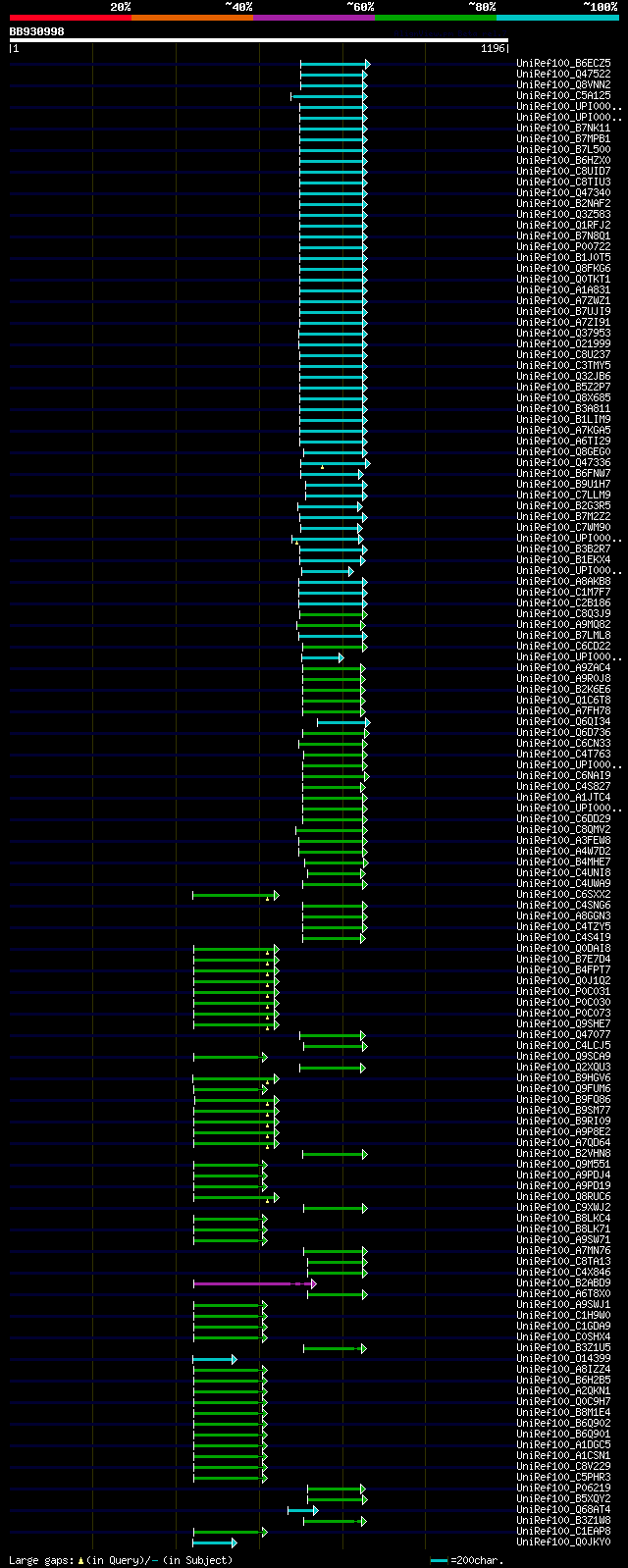Select the UniRef100_Q3Z583 label
628x1568 pixels.
coord(563,215)
